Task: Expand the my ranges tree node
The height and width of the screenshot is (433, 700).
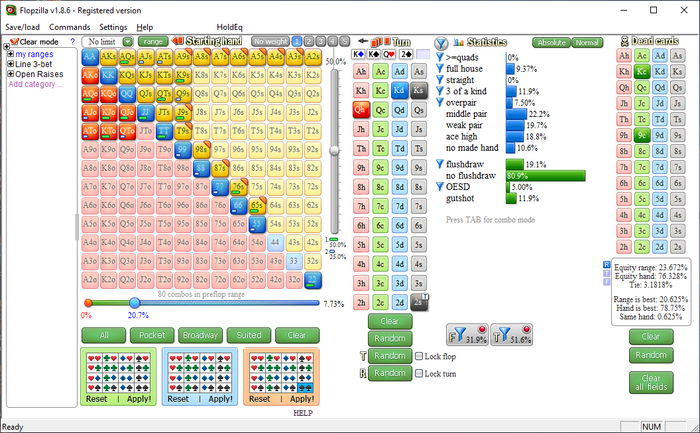Action: pos(11,54)
